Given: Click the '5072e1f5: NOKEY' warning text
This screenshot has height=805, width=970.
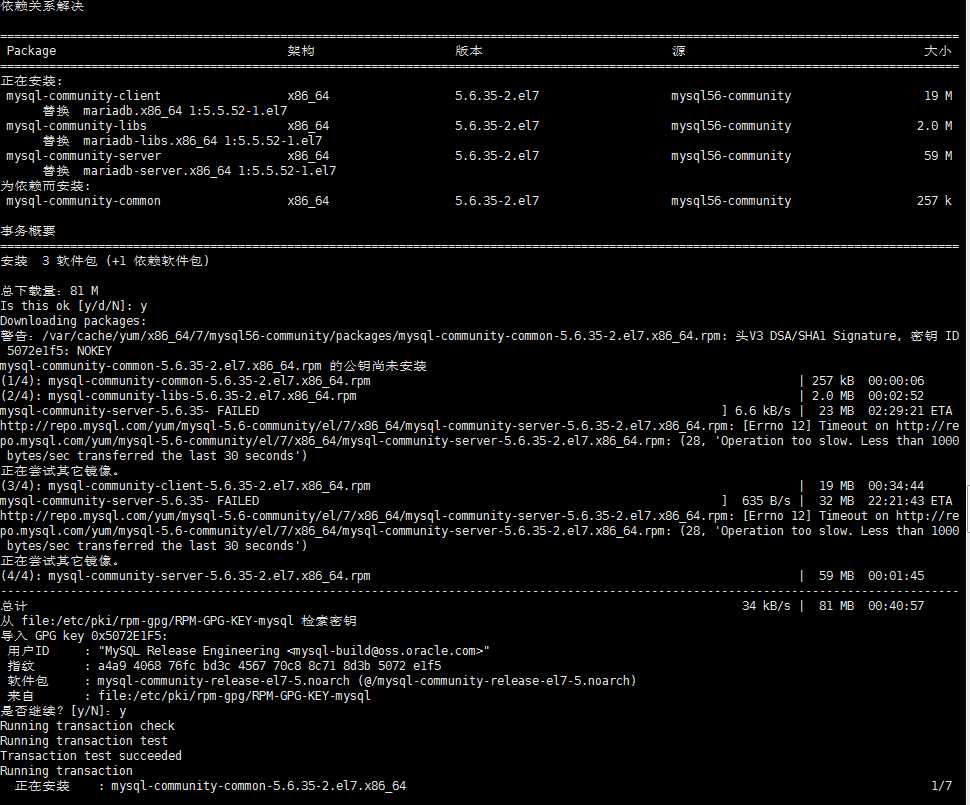Looking at the screenshot, I should [x=59, y=351].
